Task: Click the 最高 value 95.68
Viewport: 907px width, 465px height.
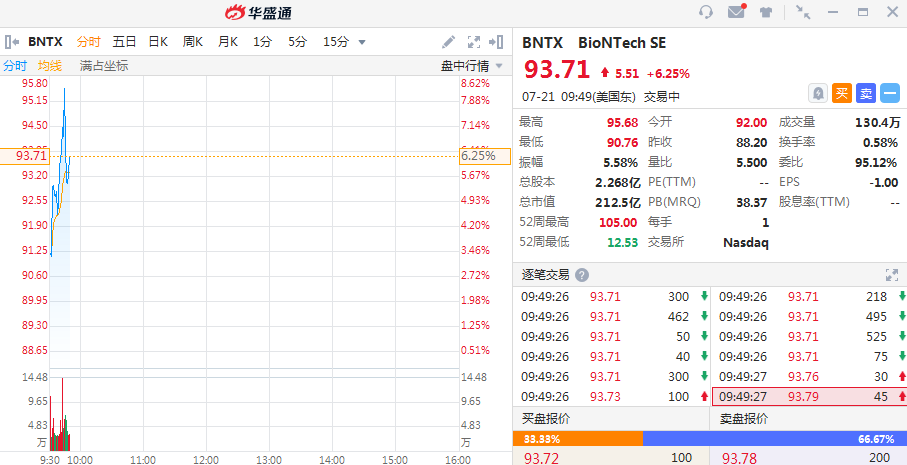Action: (622, 123)
